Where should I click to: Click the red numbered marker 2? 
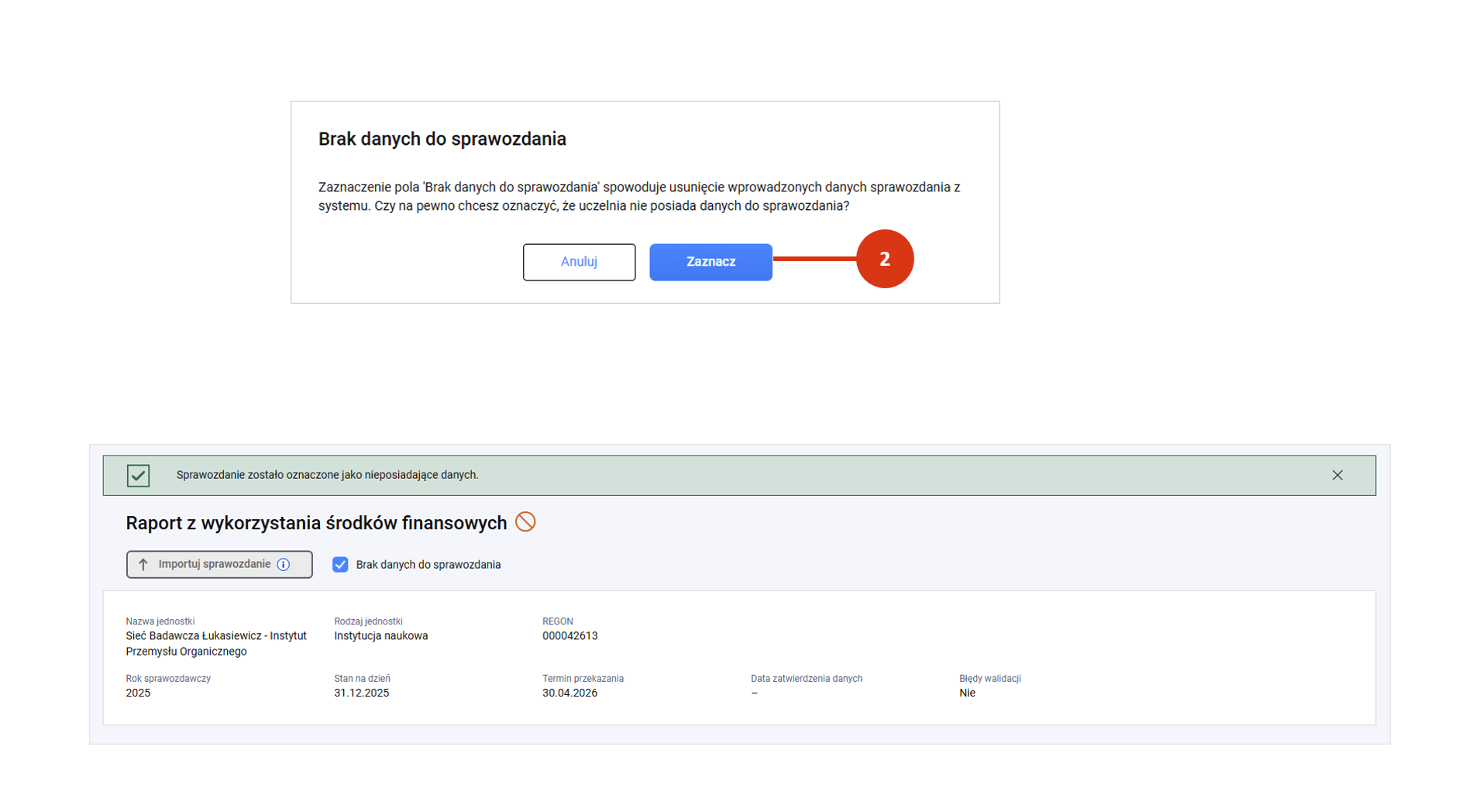(x=884, y=259)
